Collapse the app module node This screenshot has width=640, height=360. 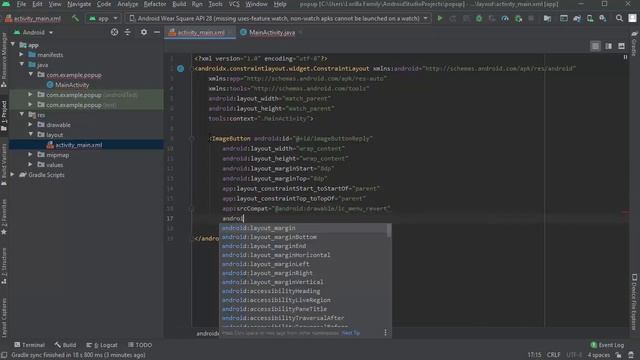point(13,44)
